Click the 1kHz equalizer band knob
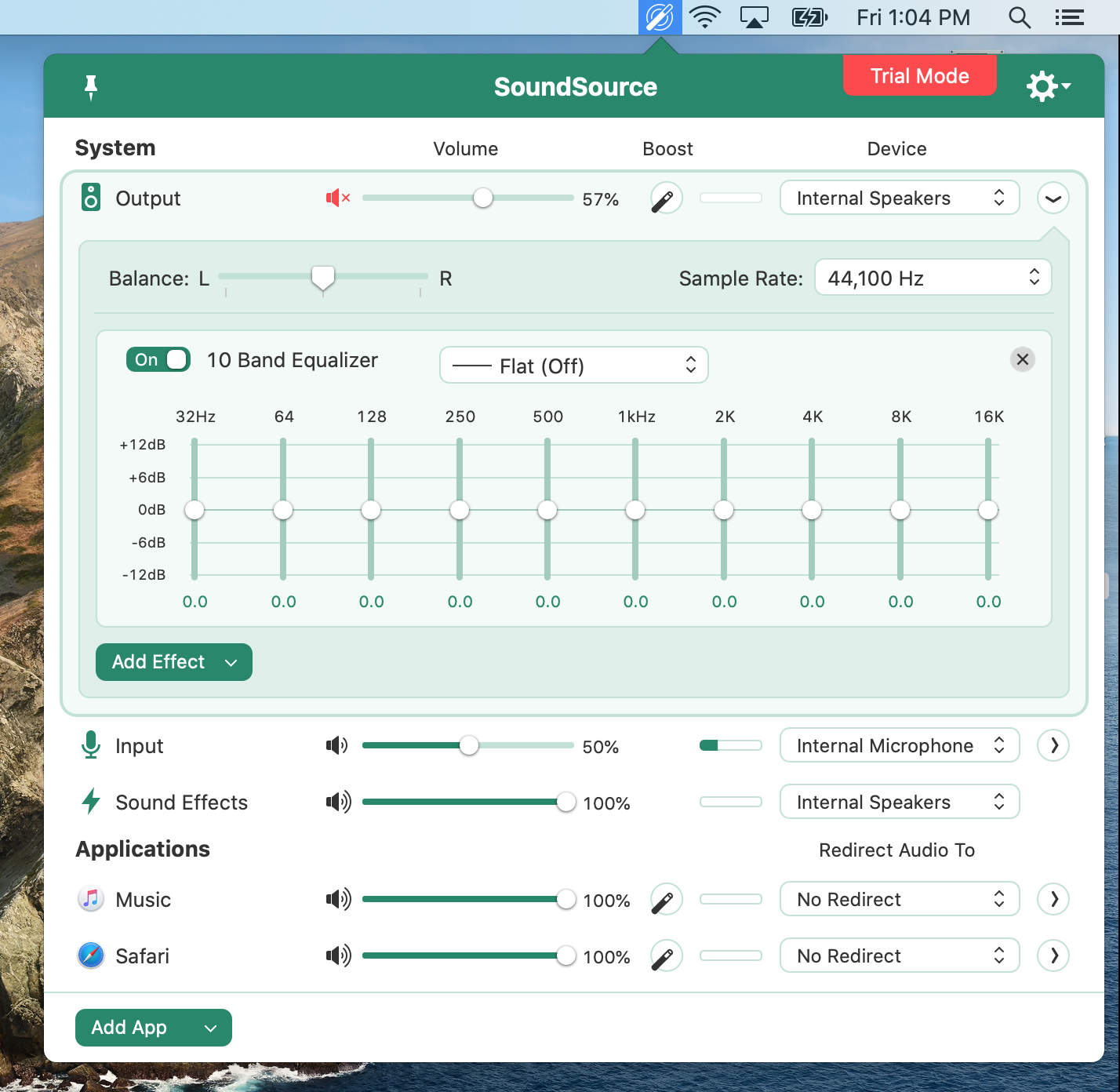1120x1092 pixels. pos(635,510)
